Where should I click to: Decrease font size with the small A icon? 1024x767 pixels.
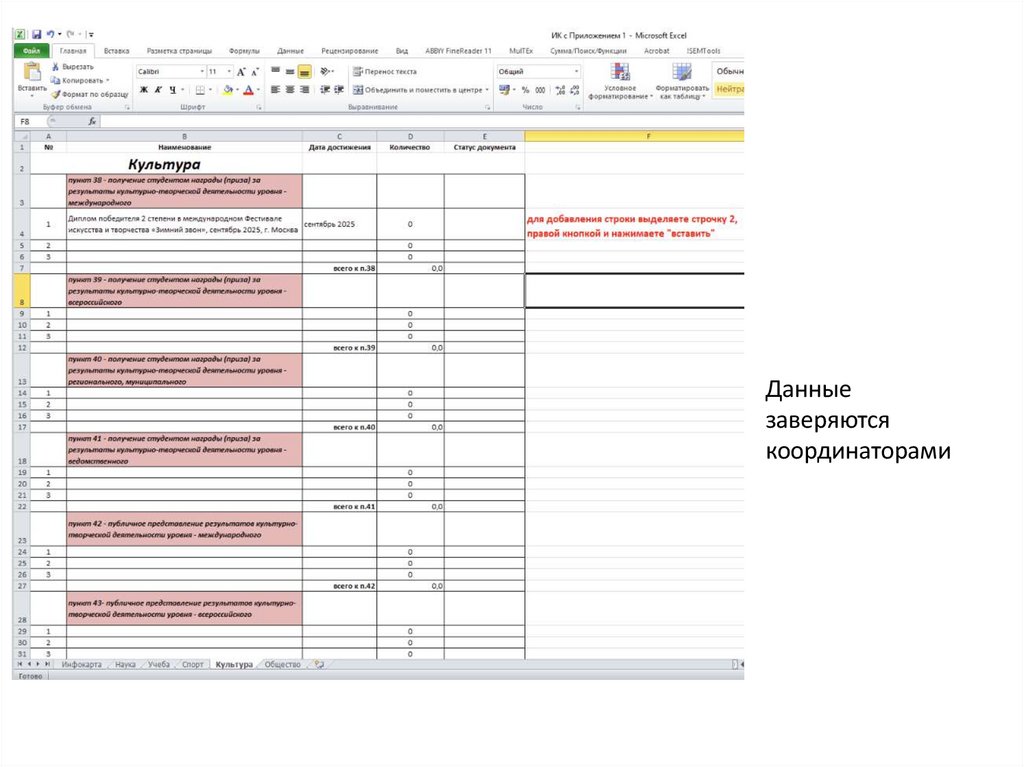pos(255,72)
